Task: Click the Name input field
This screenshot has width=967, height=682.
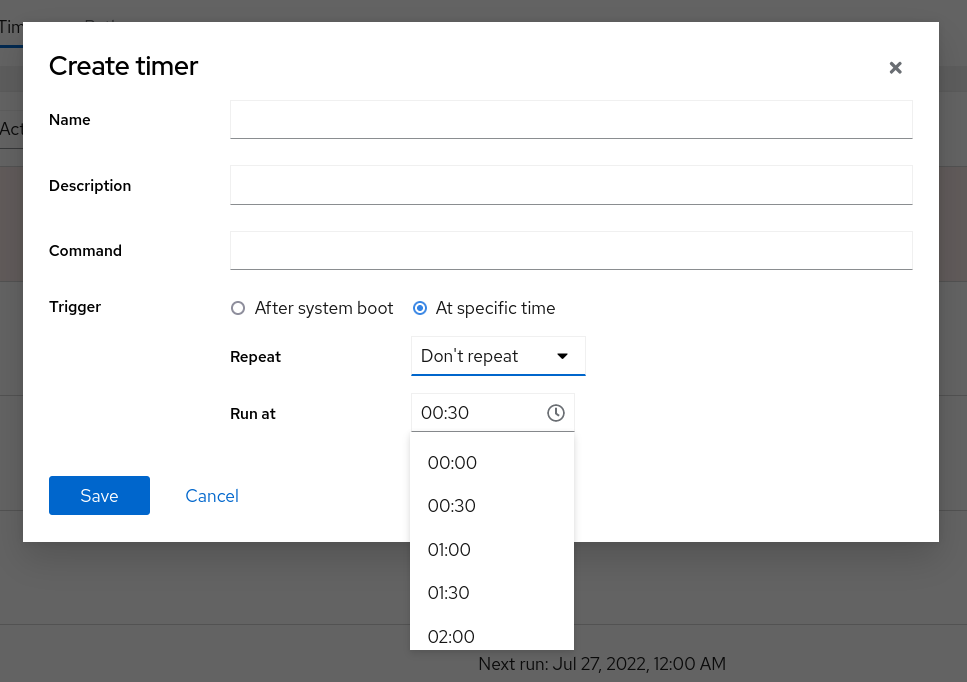Action: 571,120
